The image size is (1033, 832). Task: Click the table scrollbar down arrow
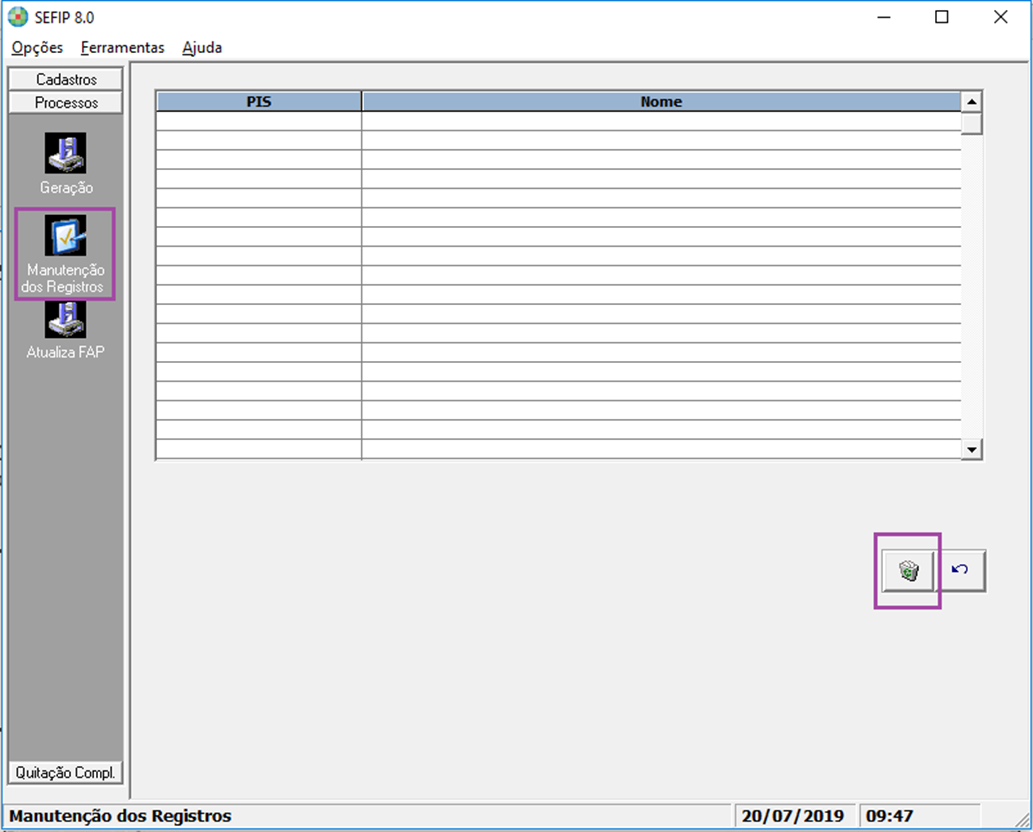pyautogui.click(x=971, y=450)
